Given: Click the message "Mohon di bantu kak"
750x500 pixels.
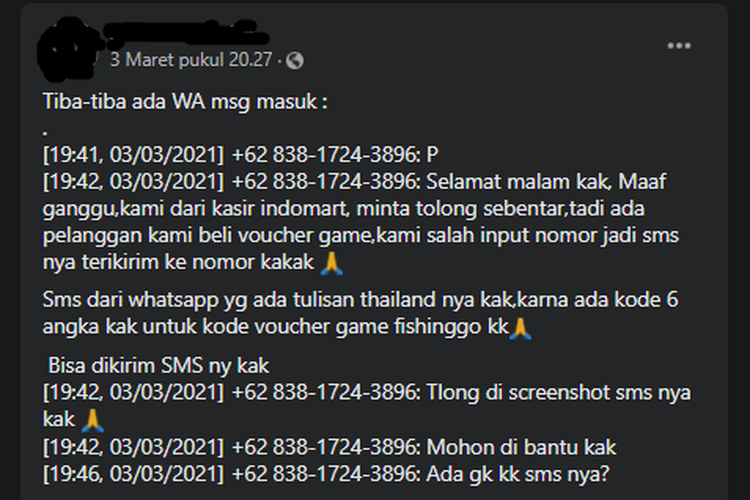Looking at the screenshot, I should click(x=521, y=447).
